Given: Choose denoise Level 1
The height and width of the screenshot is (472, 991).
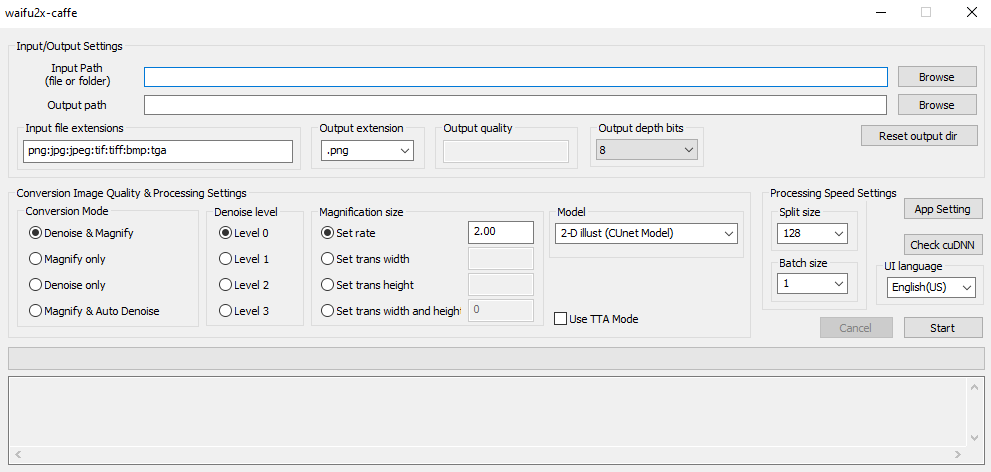Looking at the screenshot, I should 244,259.
